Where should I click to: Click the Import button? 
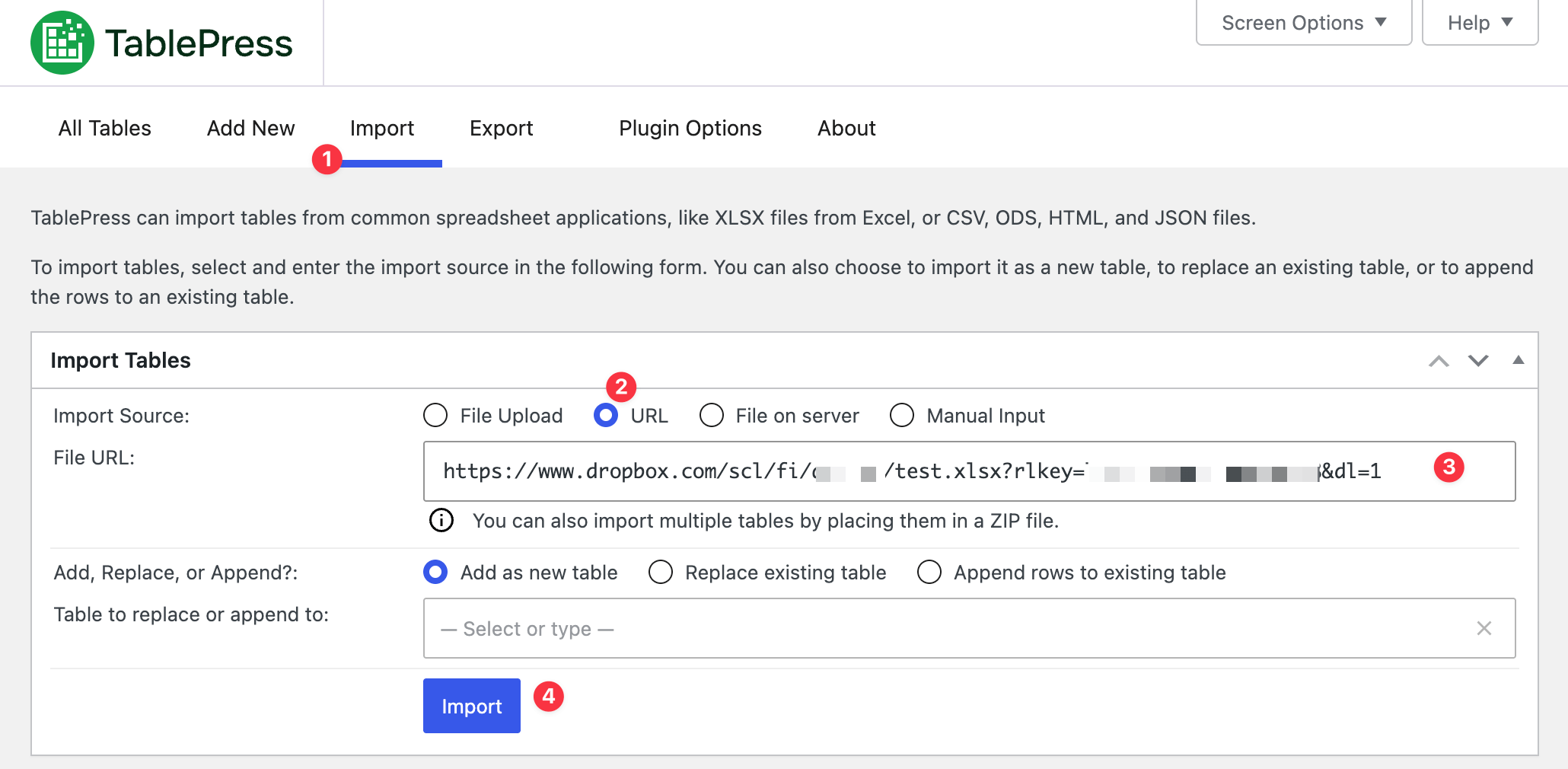coord(471,706)
